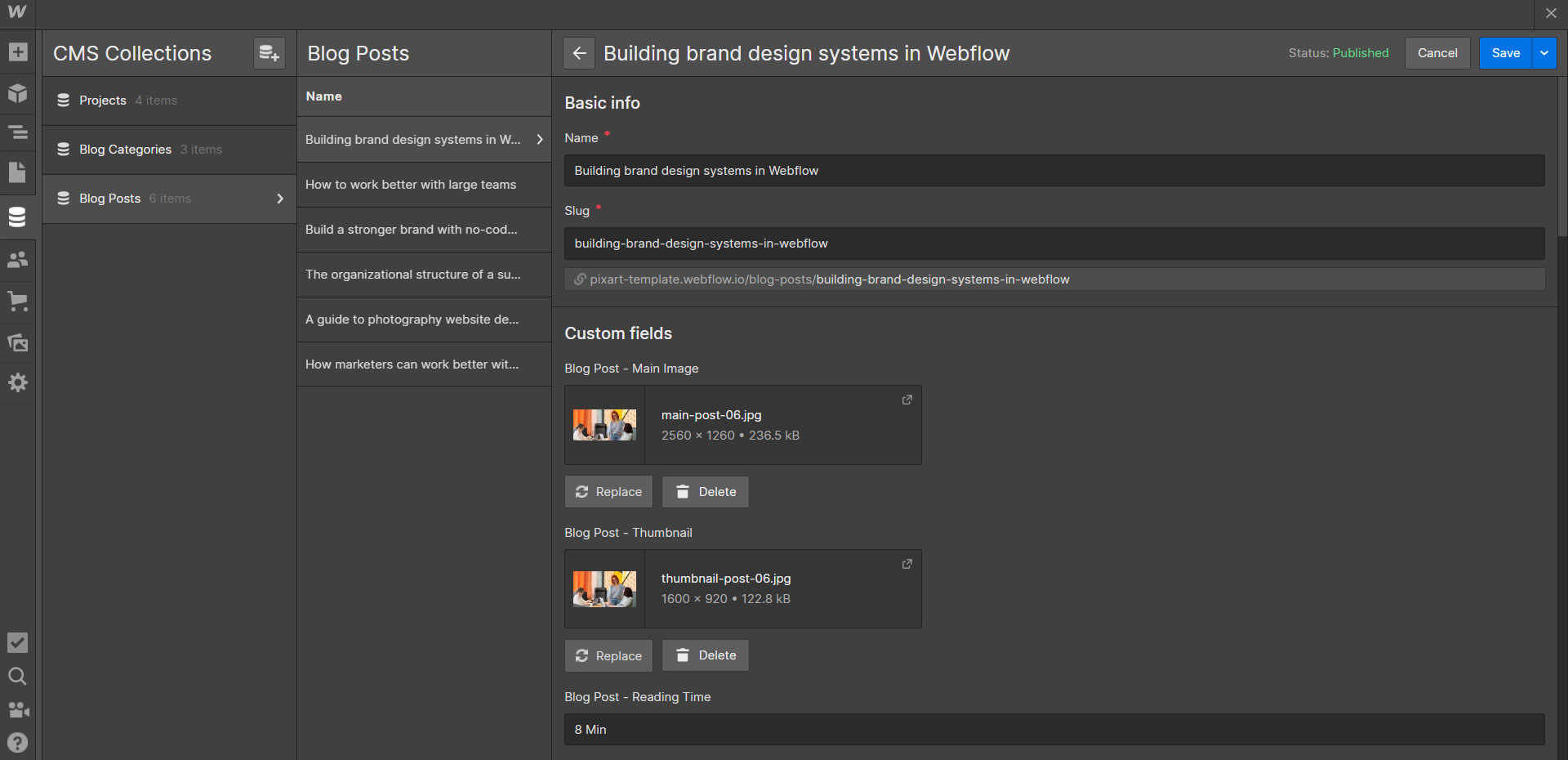The image size is (1568, 760).
Task: Open the Site settings gear icon
Action: click(18, 382)
